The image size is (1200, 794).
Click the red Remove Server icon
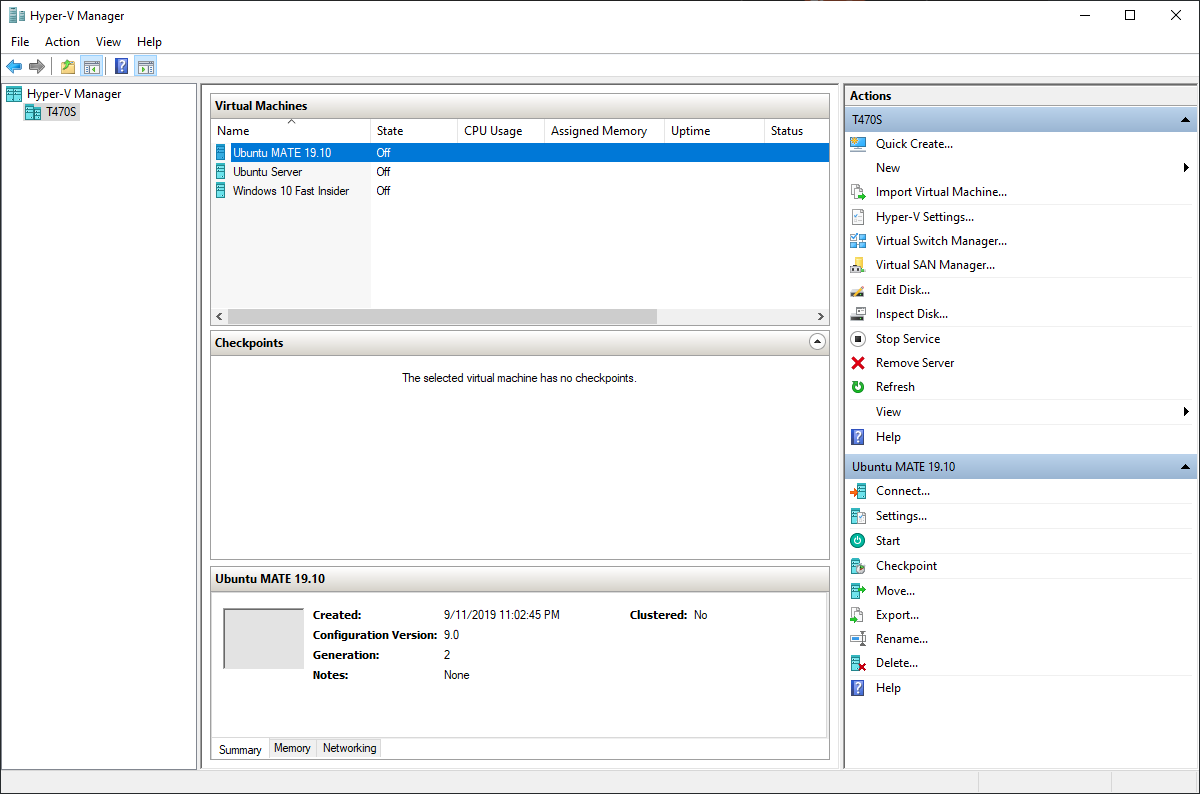(857, 363)
